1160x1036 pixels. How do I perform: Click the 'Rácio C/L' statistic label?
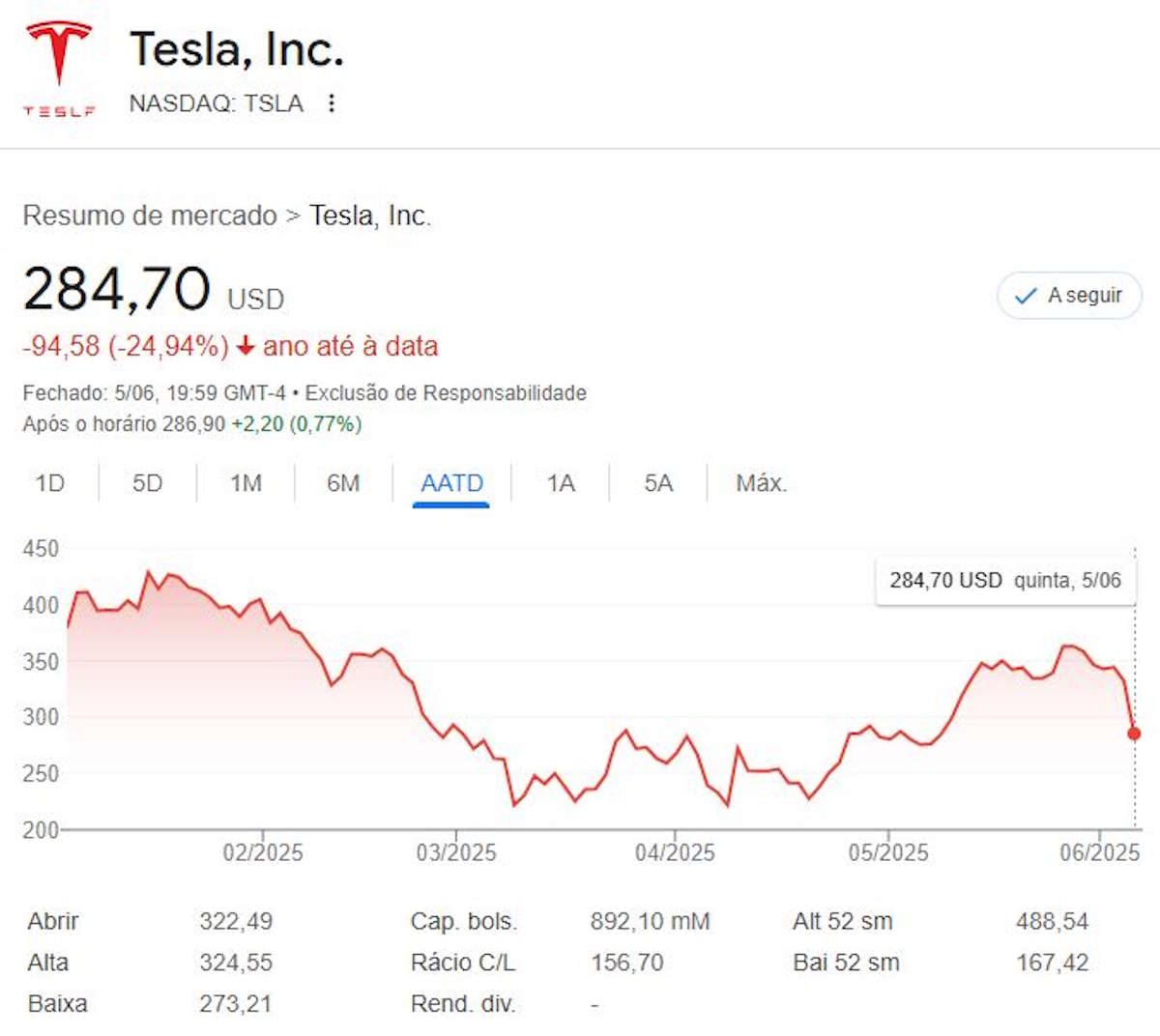click(x=463, y=963)
